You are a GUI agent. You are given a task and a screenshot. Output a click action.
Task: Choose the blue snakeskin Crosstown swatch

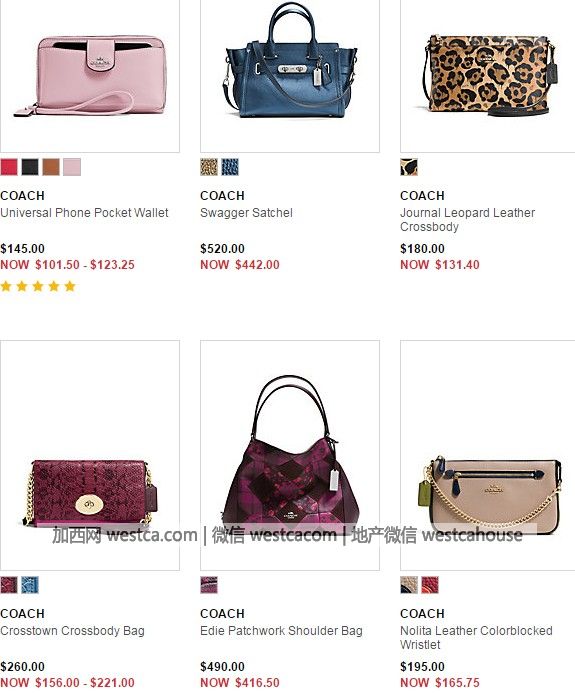pos(30,585)
